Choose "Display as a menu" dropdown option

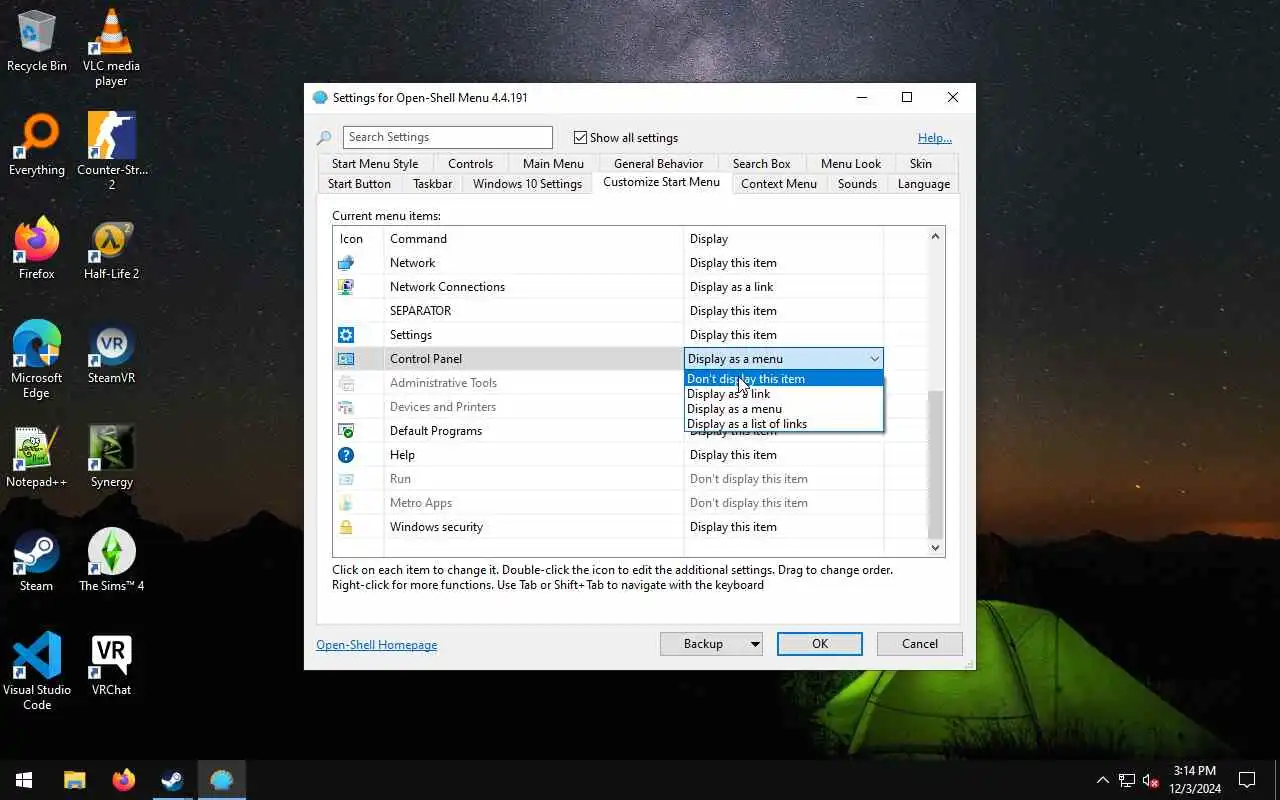(x=784, y=409)
